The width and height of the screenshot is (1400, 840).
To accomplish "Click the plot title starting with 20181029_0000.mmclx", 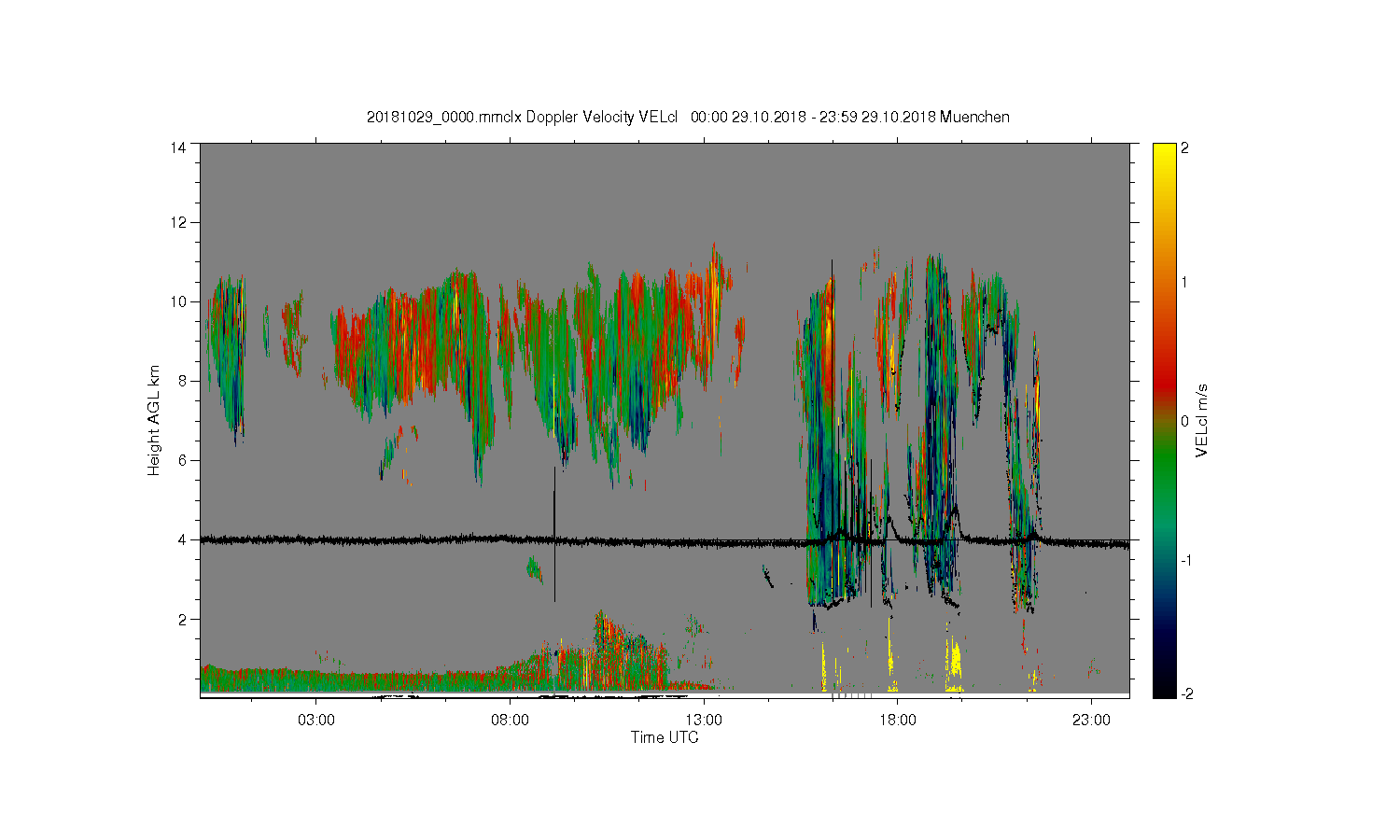I will [688, 117].
